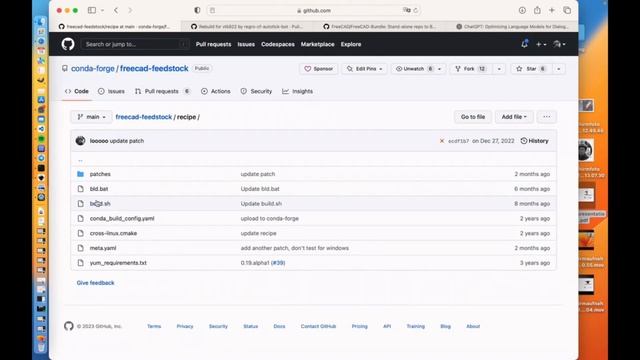Open the notifications bell icon
Screen dimensions: 640x360
point(524,44)
